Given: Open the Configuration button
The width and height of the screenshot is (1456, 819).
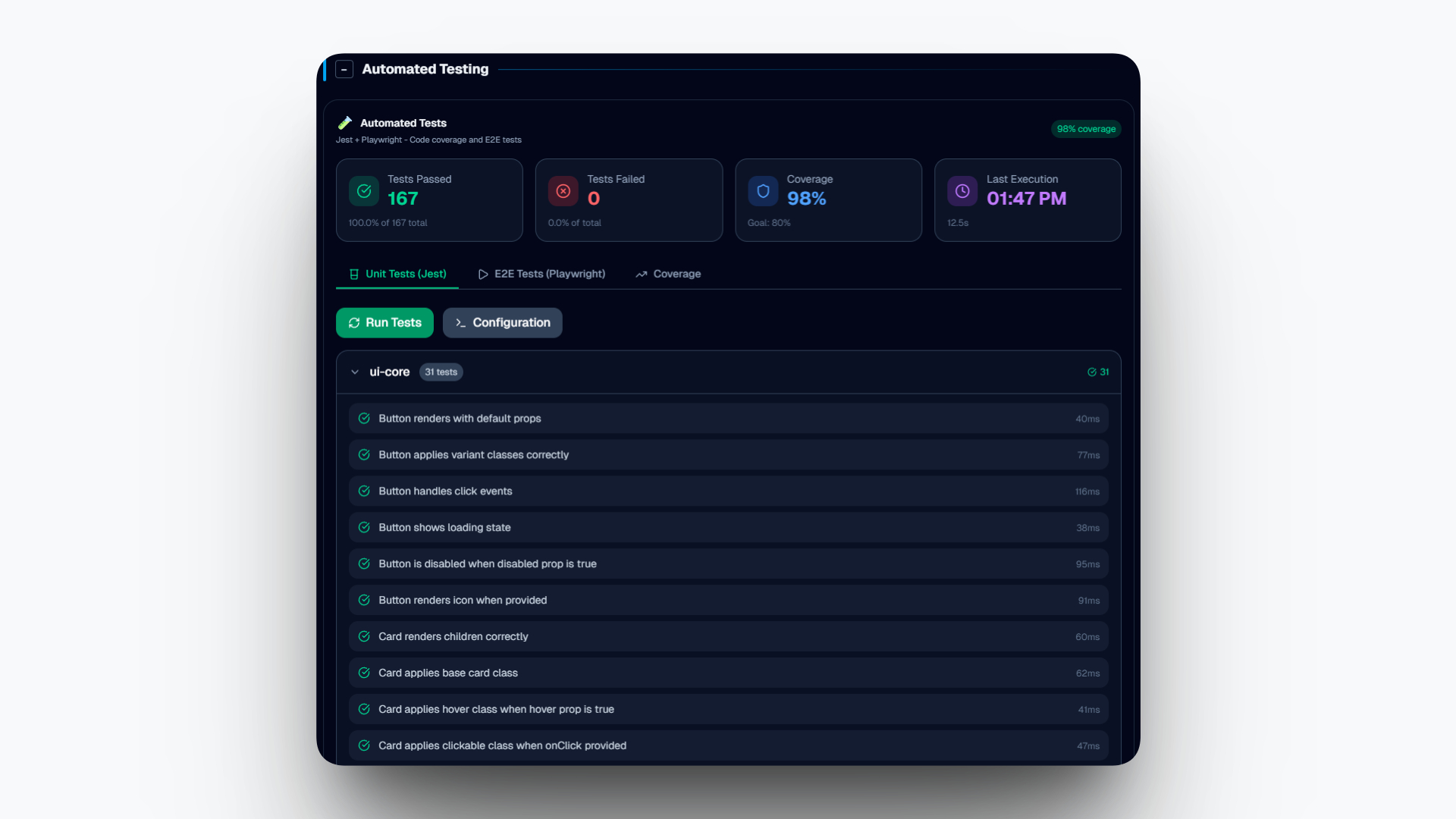Looking at the screenshot, I should point(502,323).
